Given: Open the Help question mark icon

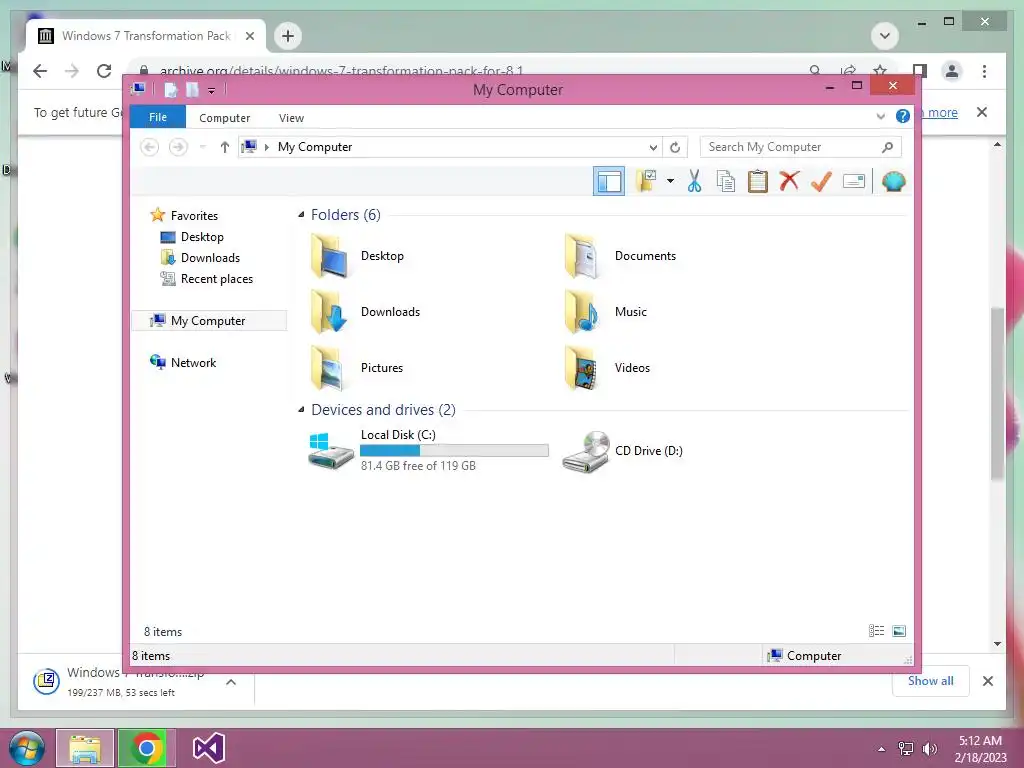Looking at the screenshot, I should [903, 116].
